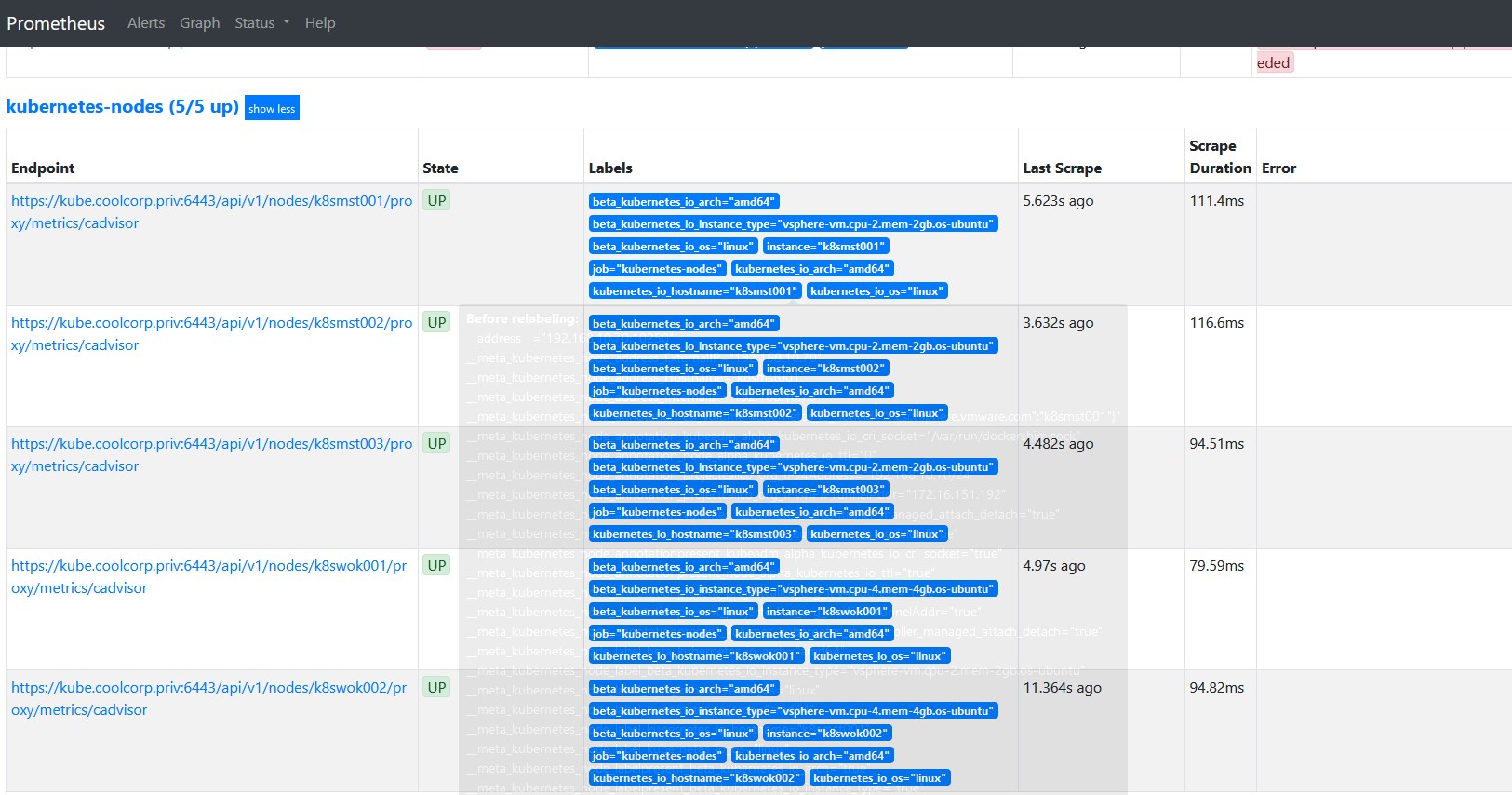Click the last scrape value 11.364s ago
Image resolution: width=1512 pixels, height=795 pixels.
[x=1063, y=688]
